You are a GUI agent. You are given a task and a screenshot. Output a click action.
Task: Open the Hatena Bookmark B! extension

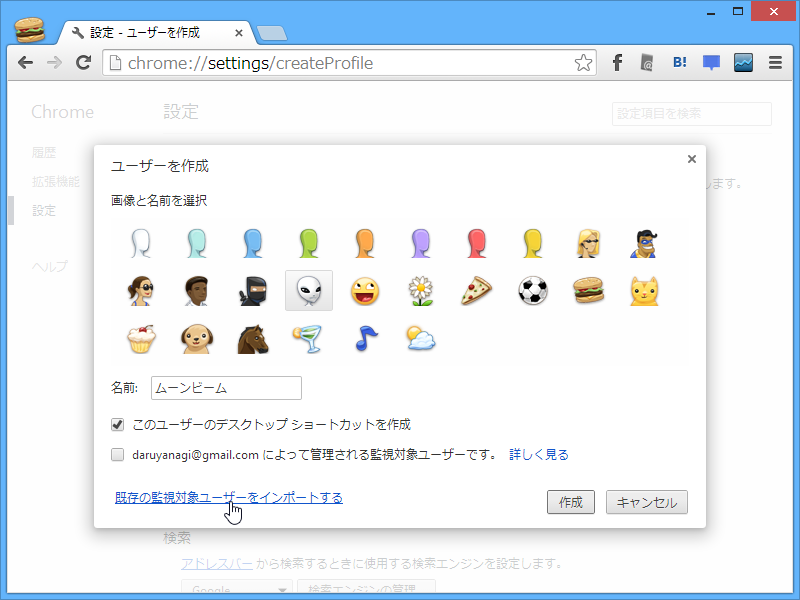click(x=680, y=63)
